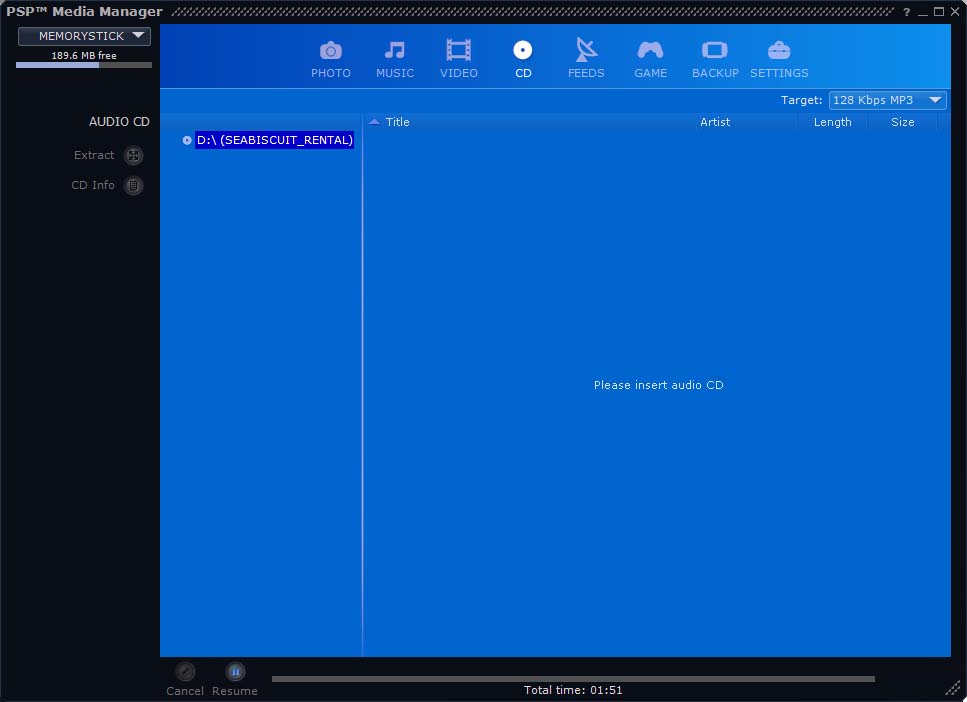The image size is (967, 702).
Task: Open the VIDEO section film icon
Action: pos(458,50)
